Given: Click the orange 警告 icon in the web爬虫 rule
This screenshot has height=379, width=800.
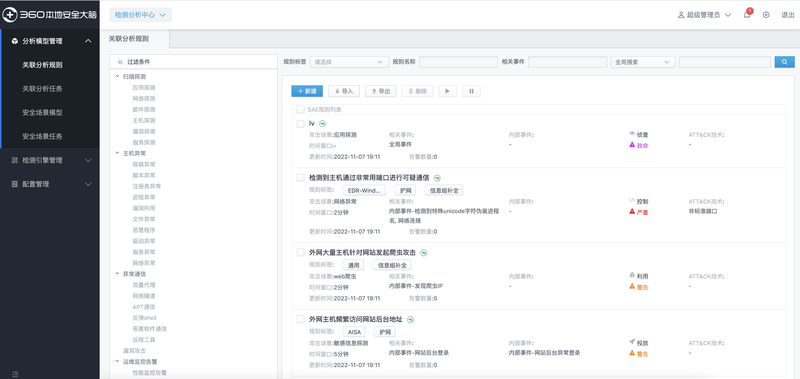Looking at the screenshot, I should pos(632,286).
